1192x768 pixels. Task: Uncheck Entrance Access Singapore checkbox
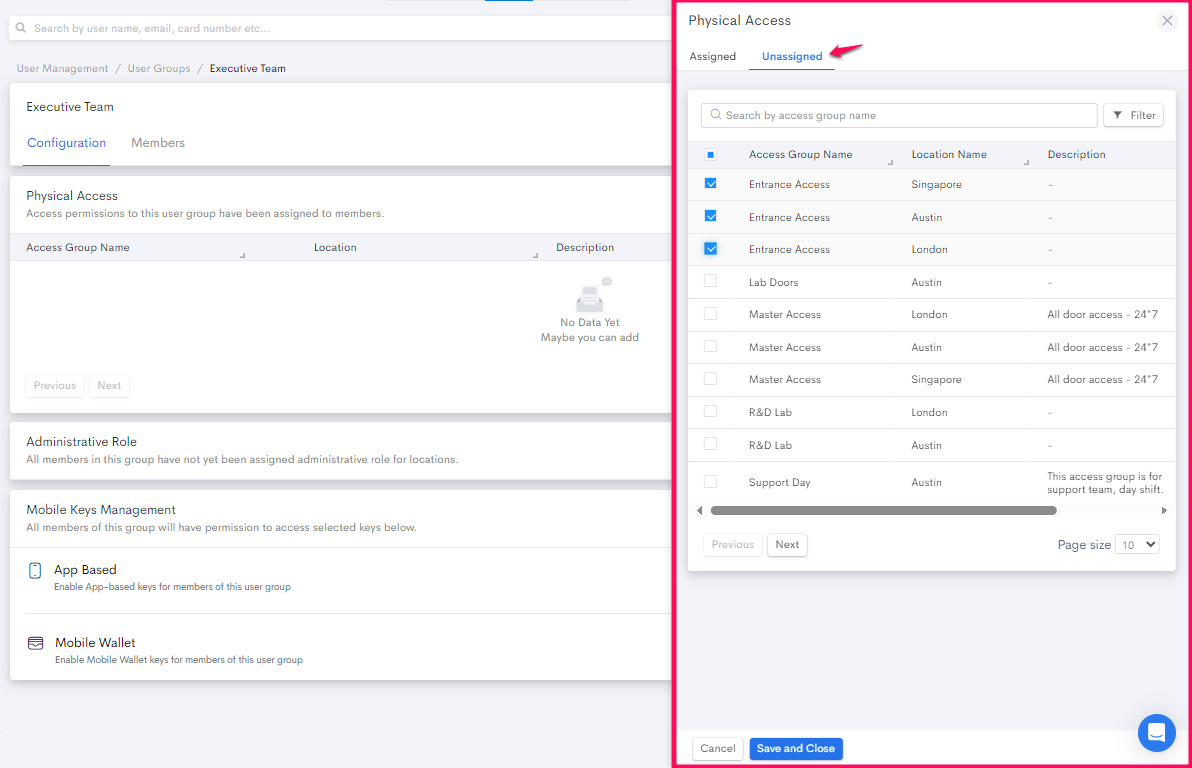(x=710, y=183)
